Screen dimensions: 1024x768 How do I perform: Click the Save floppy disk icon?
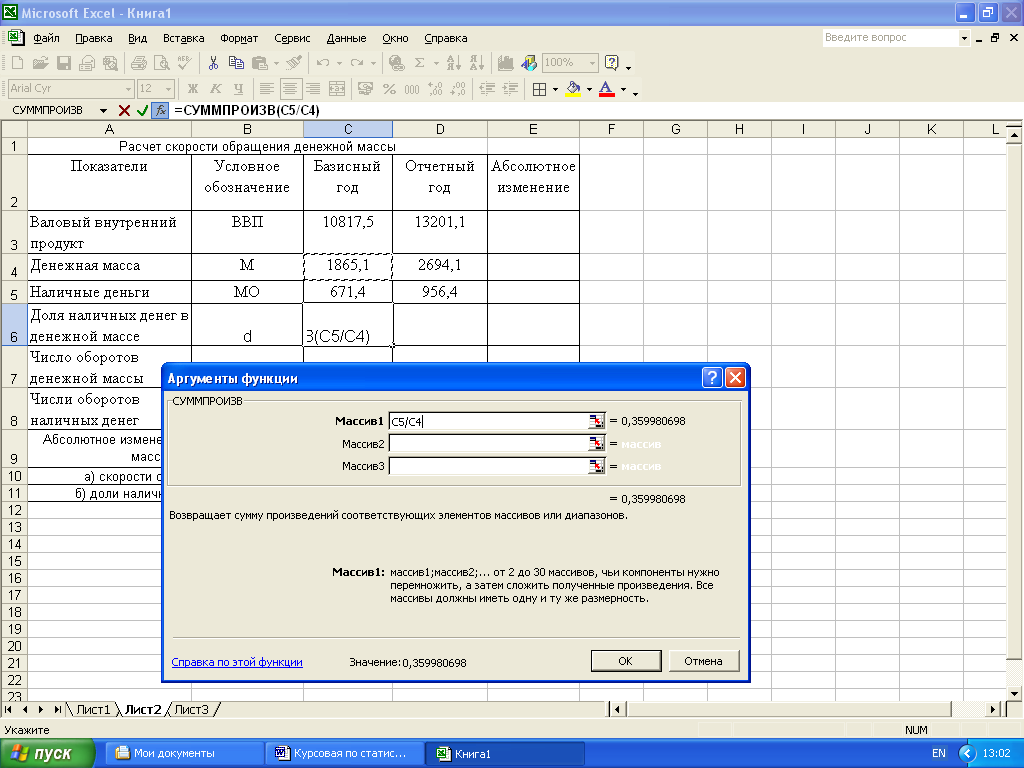coord(63,63)
